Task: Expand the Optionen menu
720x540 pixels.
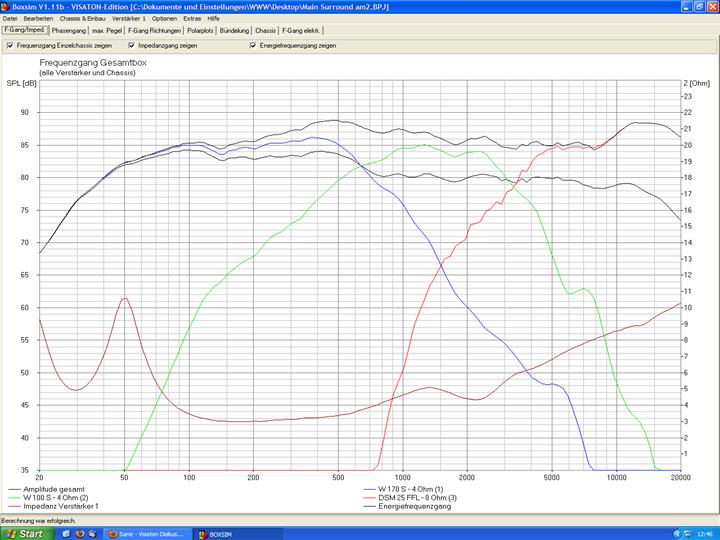Action: tap(164, 18)
